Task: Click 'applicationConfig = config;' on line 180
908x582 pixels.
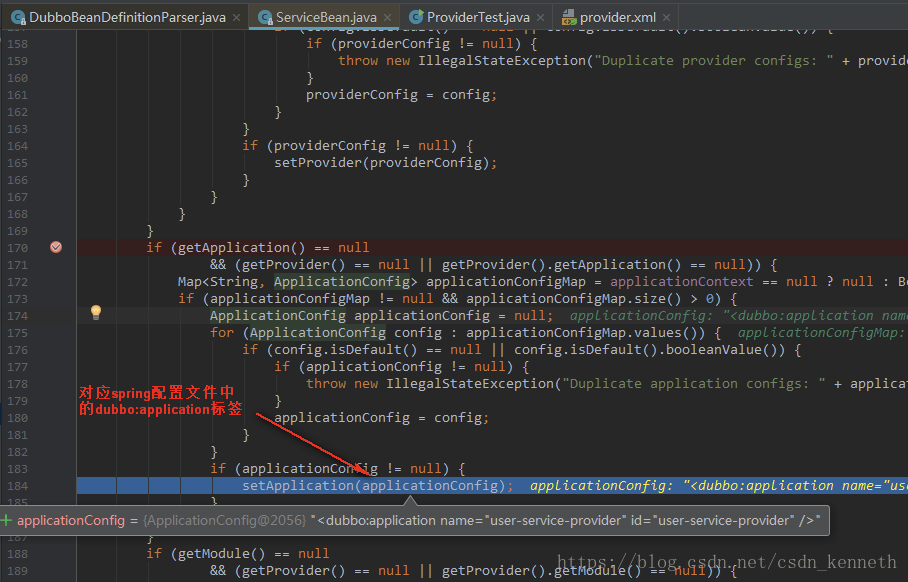Action: click(382, 418)
